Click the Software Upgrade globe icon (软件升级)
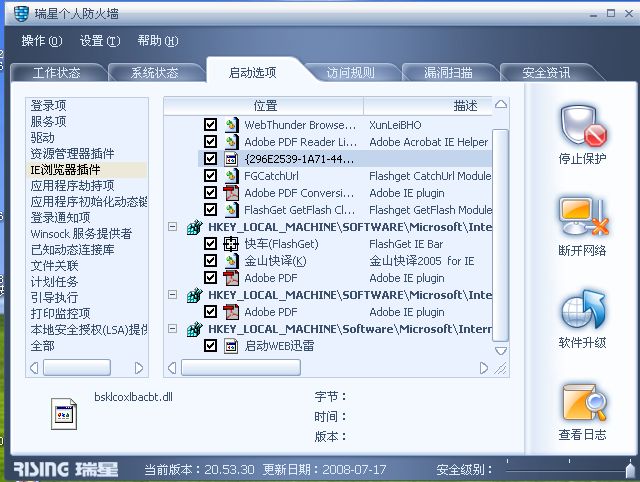The image size is (640, 482). pos(582,310)
